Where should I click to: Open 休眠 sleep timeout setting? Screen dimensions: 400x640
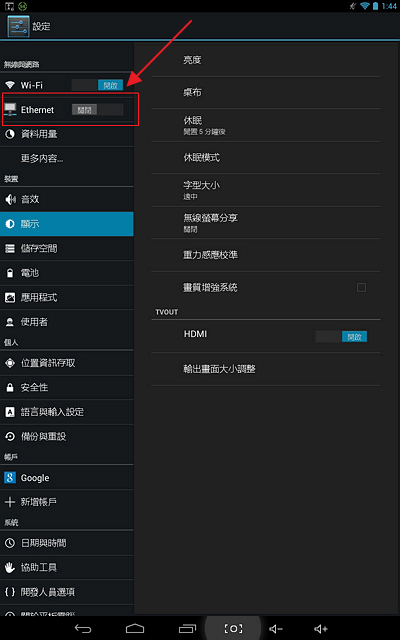[266, 125]
